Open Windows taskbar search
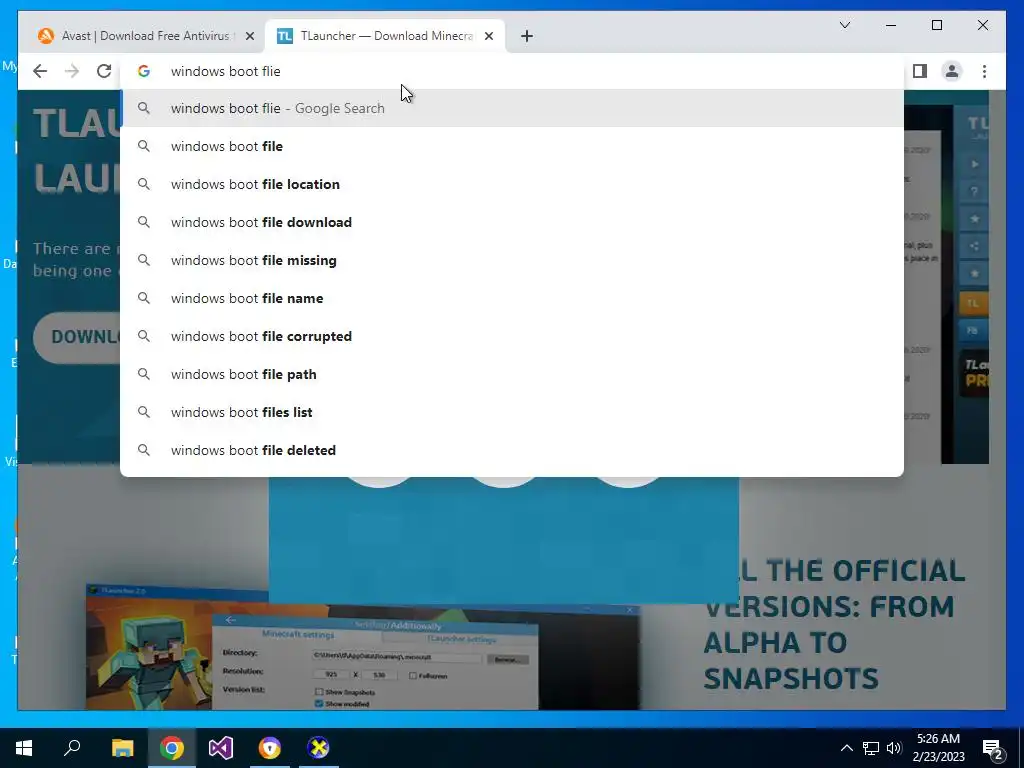 (x=72, y=748)
